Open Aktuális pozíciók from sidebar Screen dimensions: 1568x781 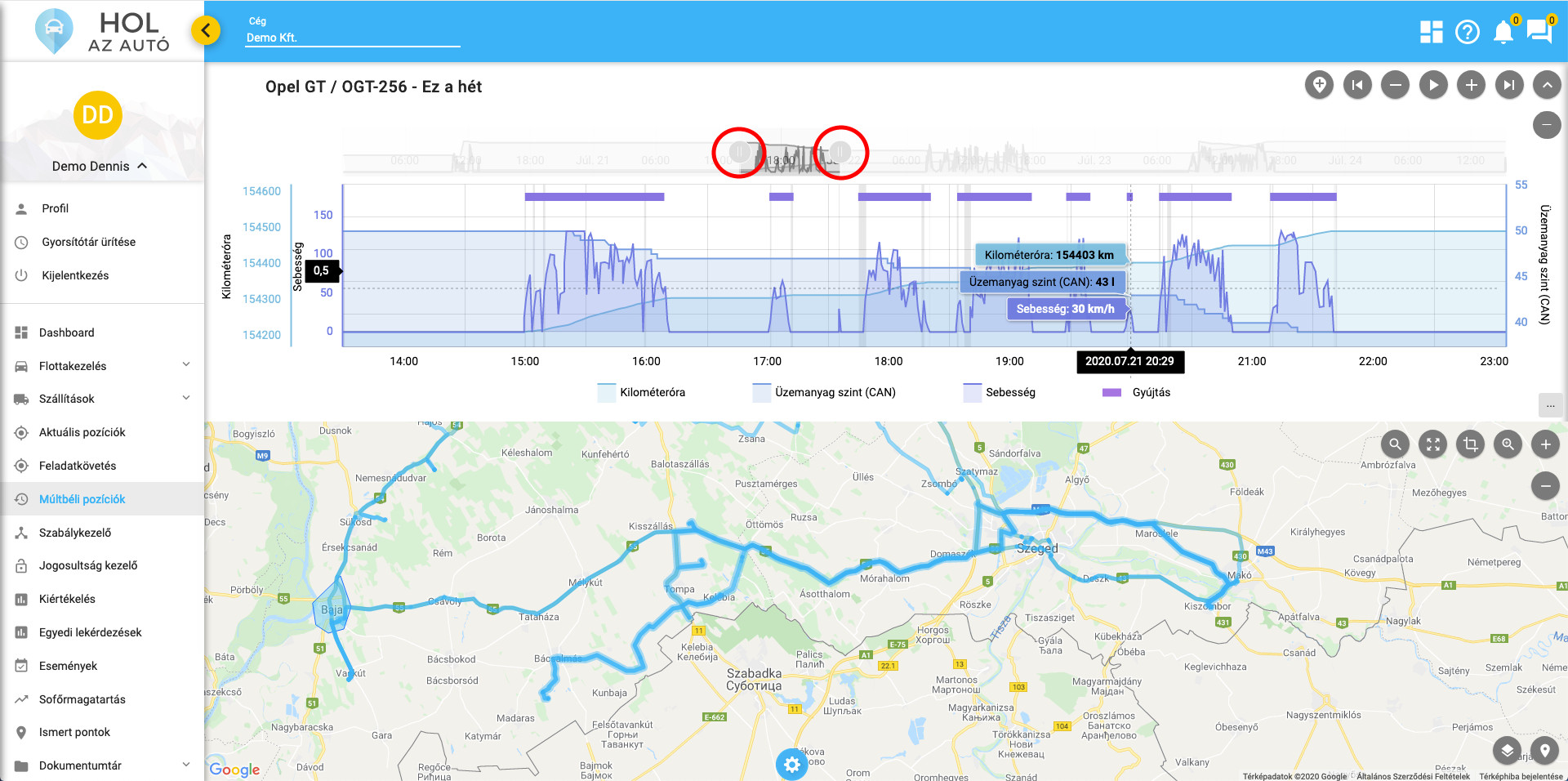pos(82,432)
